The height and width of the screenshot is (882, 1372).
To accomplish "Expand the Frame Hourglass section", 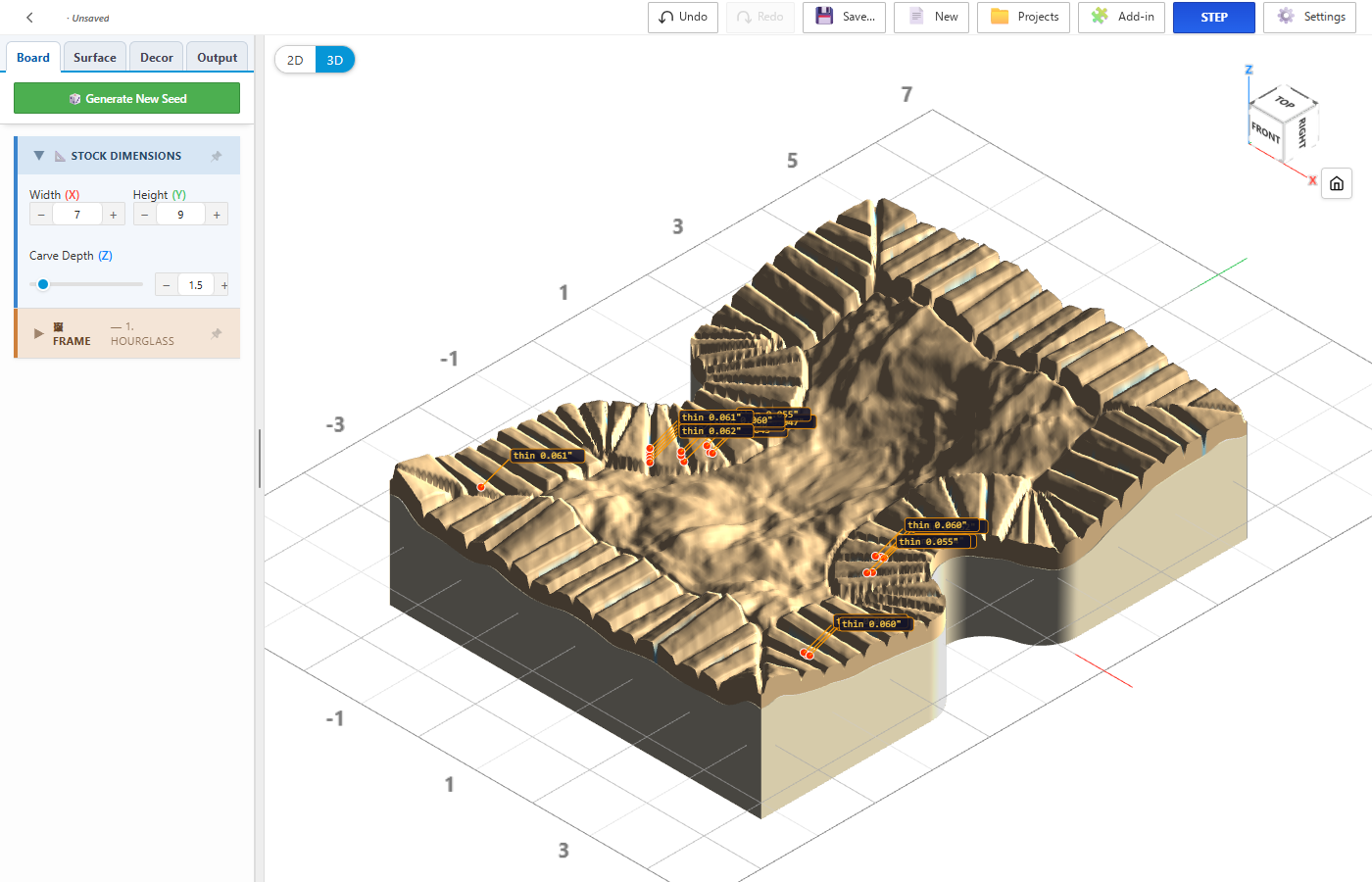I will [39, 333].
